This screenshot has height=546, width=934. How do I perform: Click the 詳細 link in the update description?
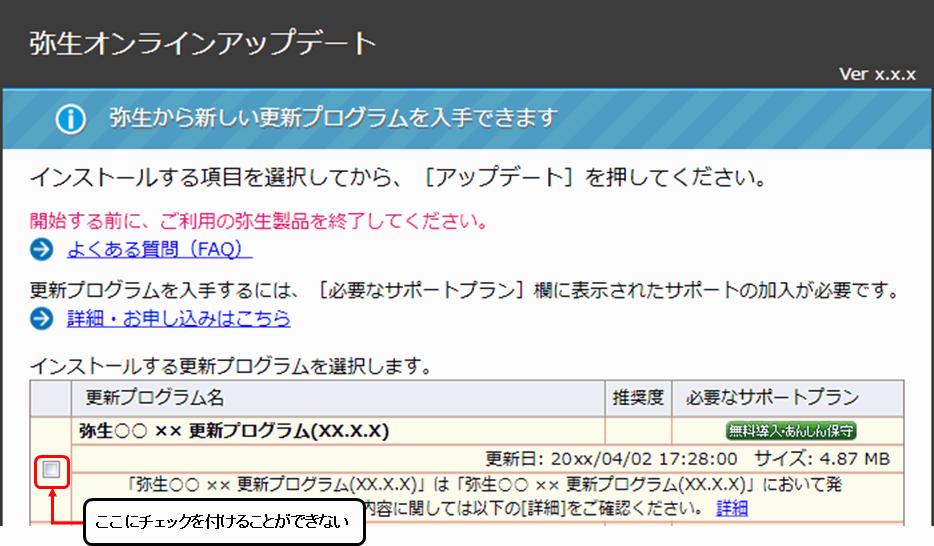(732, 508)
